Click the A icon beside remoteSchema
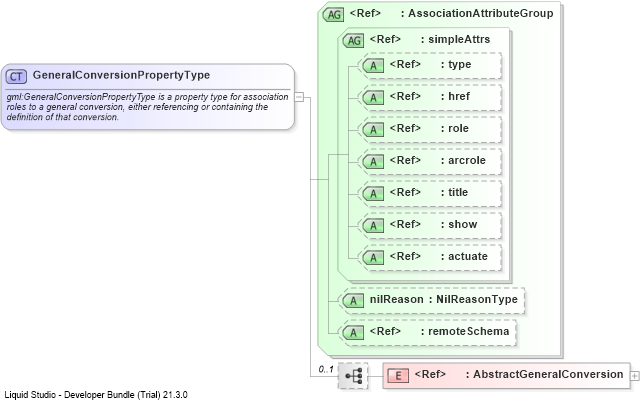640x400 pixels. [x=353, y=333]
